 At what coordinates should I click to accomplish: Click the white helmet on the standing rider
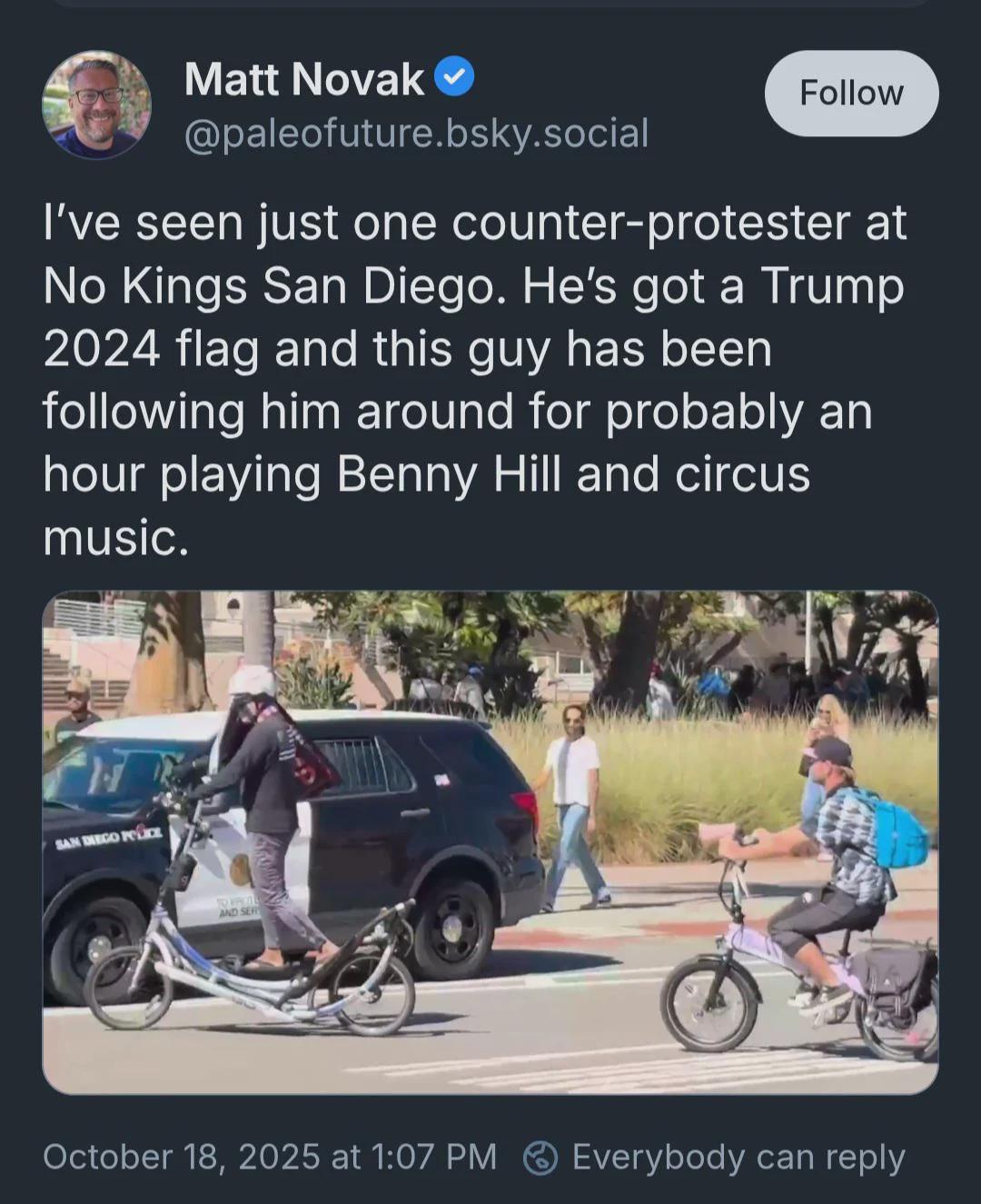tap(253, 680)
